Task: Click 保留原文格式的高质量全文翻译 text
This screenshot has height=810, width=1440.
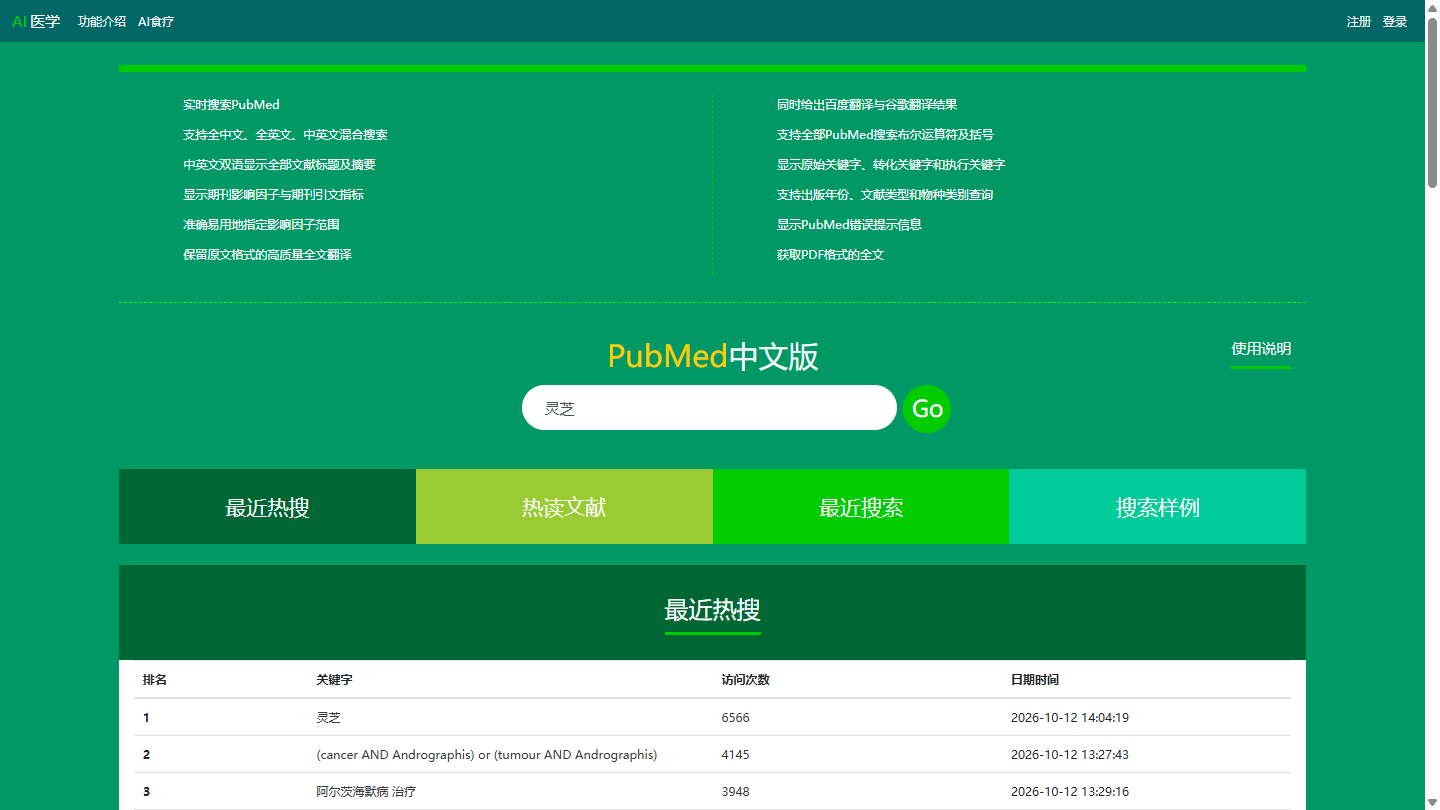Action: (267, 255)
